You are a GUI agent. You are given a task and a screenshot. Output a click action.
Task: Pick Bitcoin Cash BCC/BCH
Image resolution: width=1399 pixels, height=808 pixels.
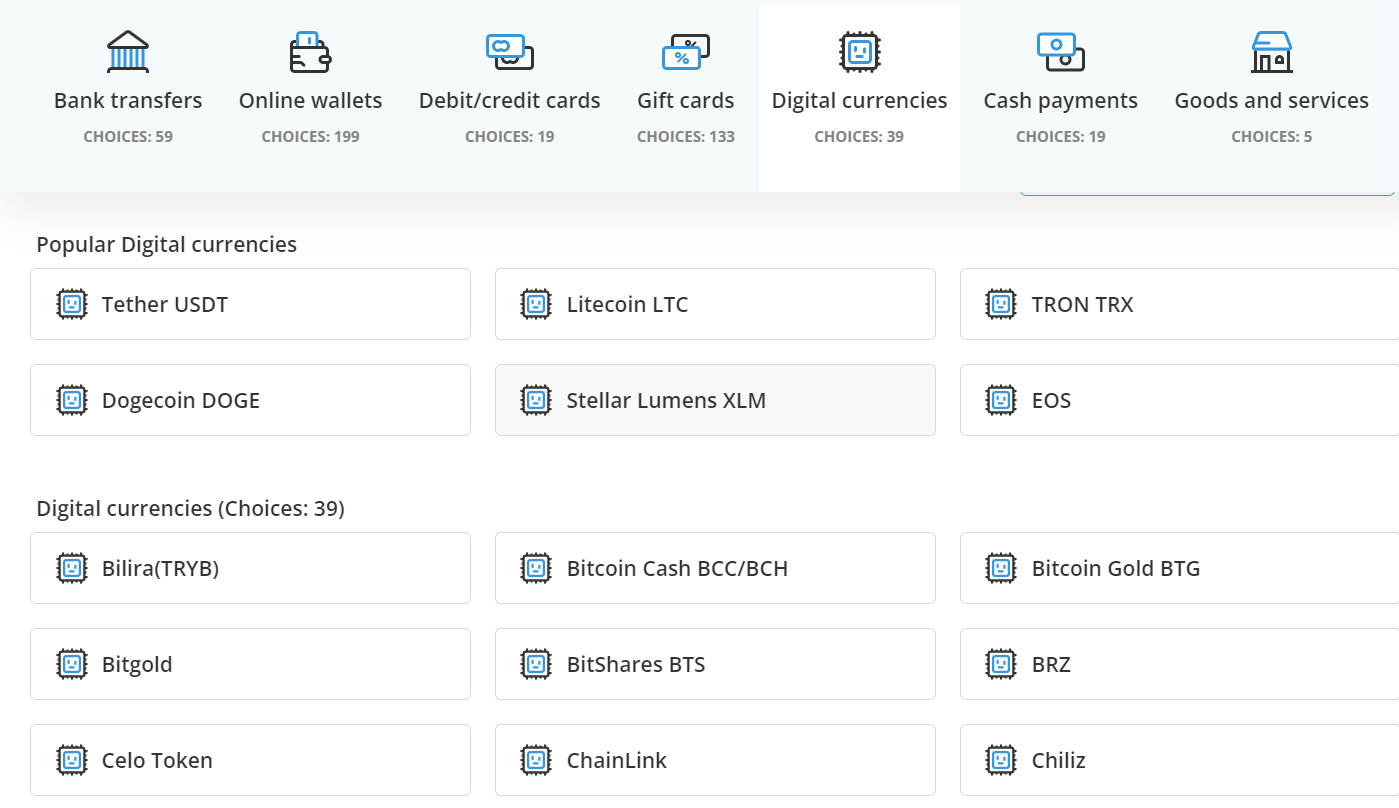[x=715, y=568]
